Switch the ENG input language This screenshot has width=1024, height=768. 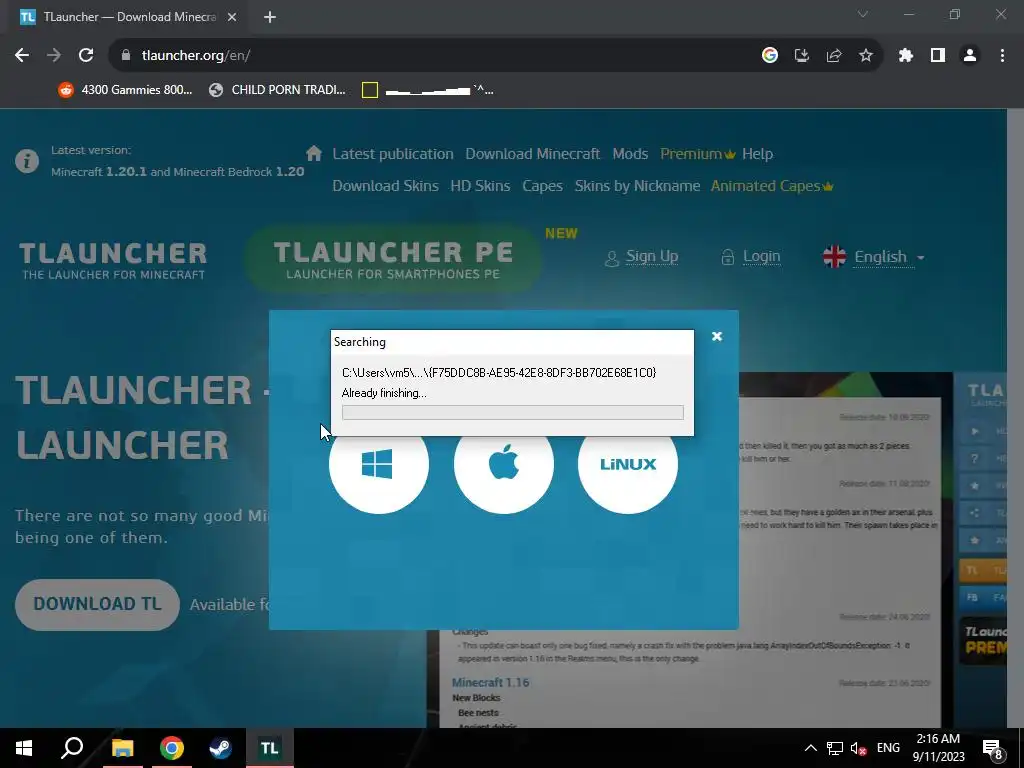(888, 748)
